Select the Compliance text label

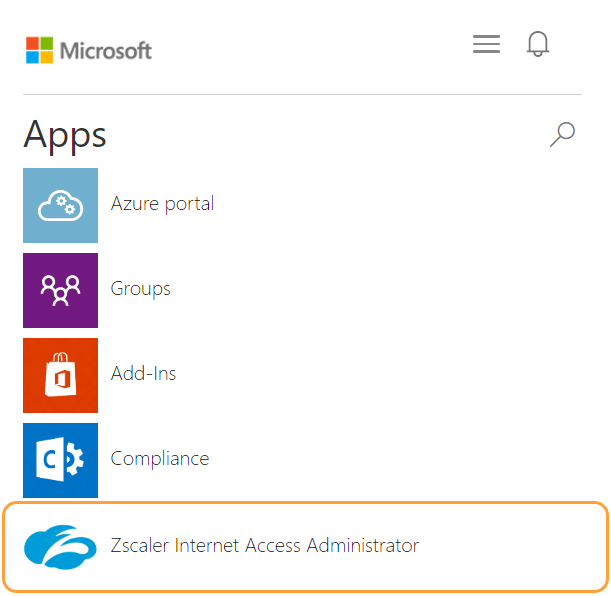pyautogui.click(x=159, y=459)
